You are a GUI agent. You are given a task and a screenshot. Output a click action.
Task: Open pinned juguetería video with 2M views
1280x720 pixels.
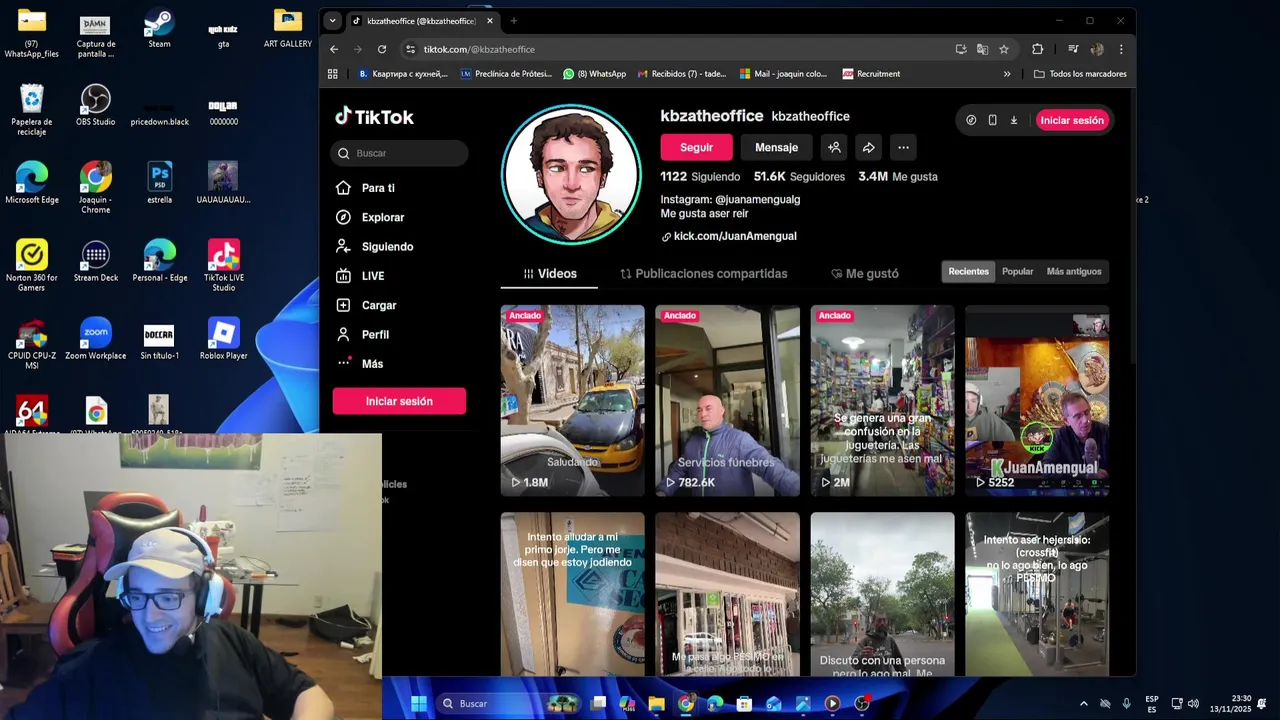pos(882,400)
